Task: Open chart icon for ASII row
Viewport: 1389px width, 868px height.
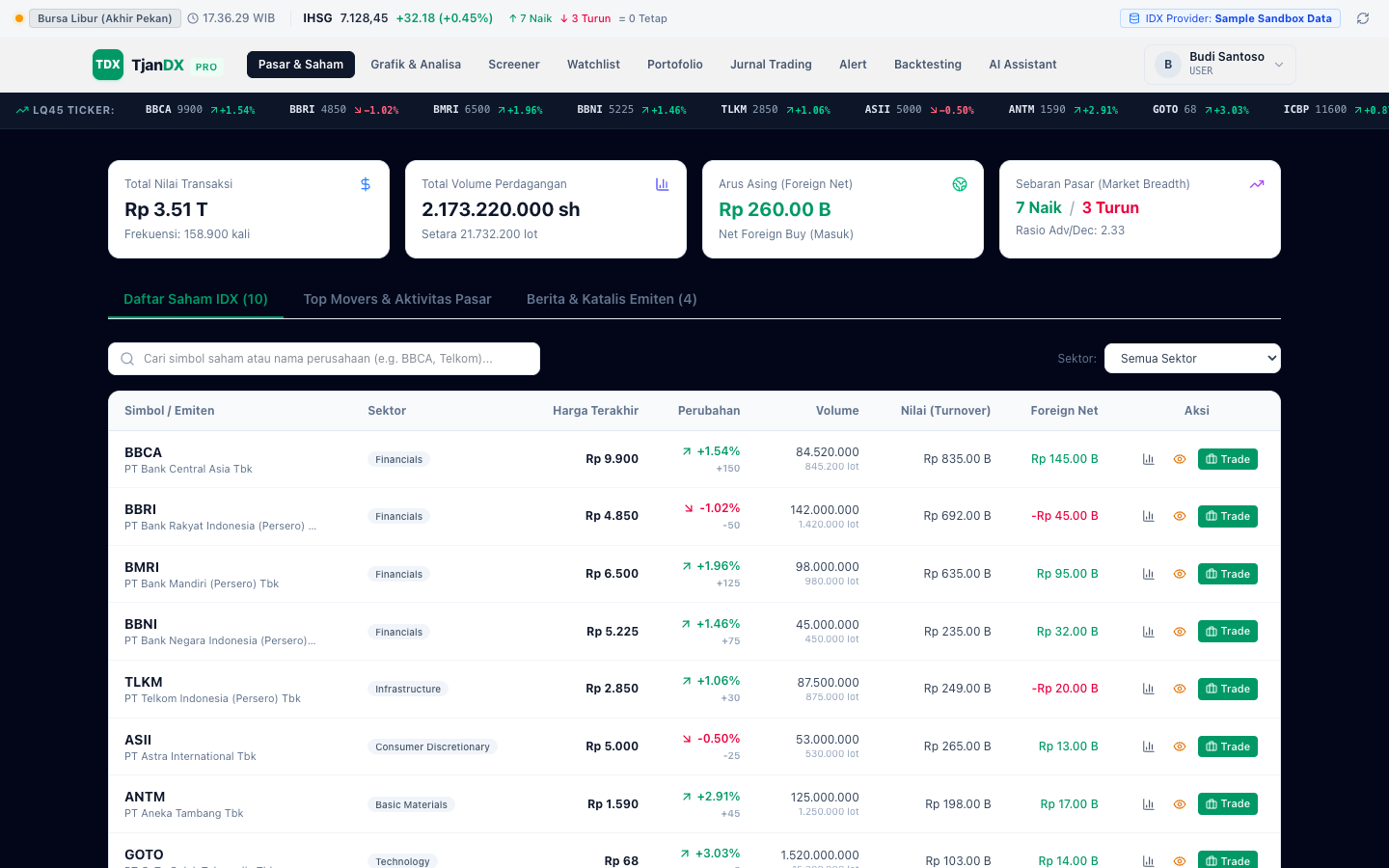Action: tap(1148, 746)
